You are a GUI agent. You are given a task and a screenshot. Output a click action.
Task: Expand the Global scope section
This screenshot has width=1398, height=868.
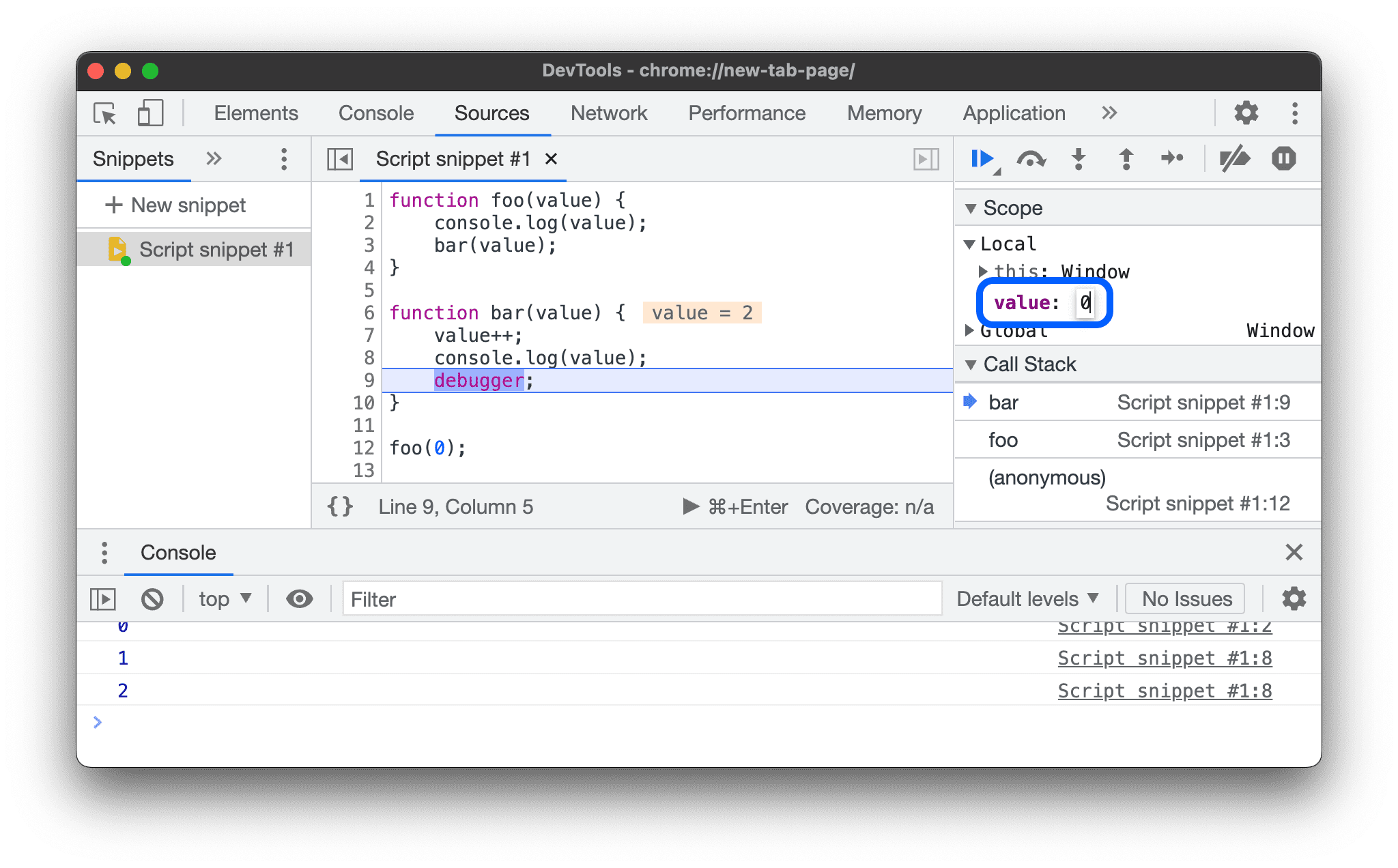pos(975,331)
